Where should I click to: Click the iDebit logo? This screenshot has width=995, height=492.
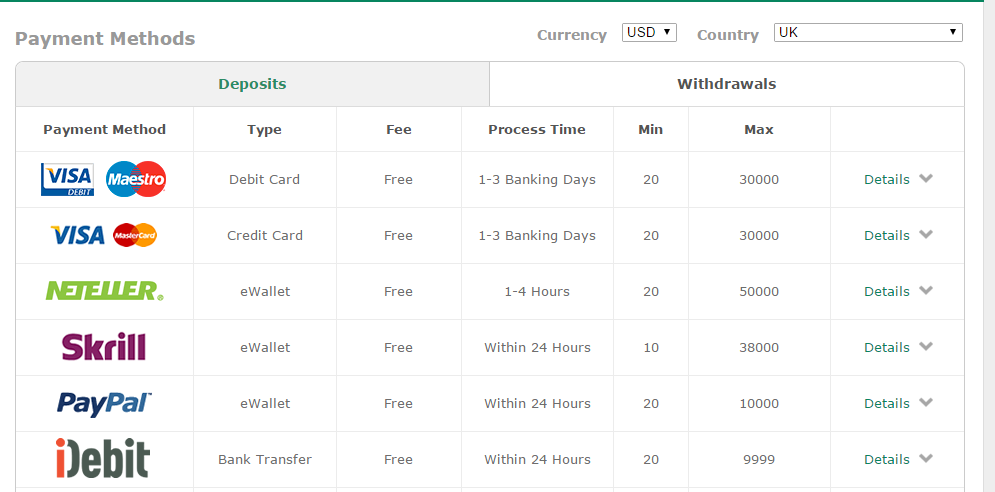[102, 459]
